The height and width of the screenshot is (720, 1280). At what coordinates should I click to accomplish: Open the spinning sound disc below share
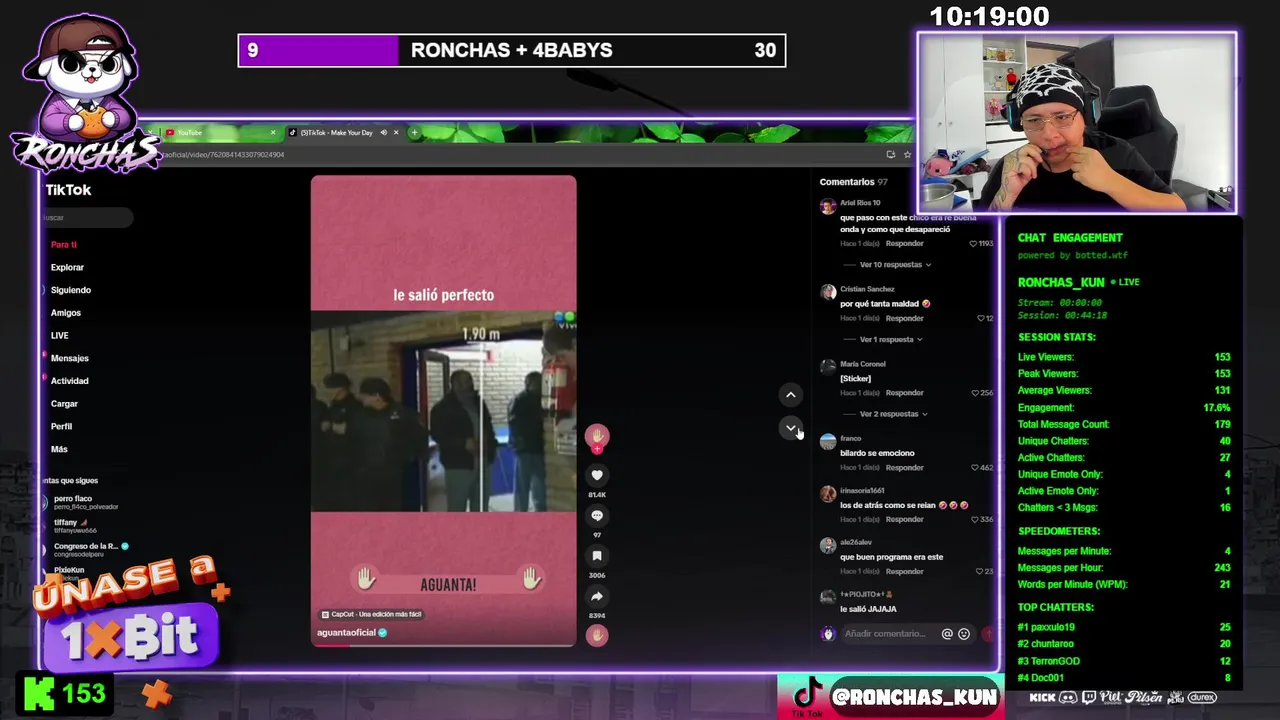tap(597, 635)
